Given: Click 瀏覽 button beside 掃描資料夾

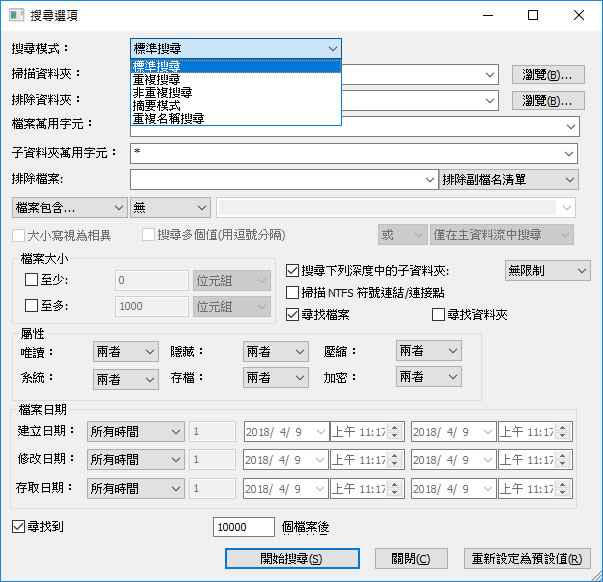Looking at the screenshot, I should (x=548, y=75).
